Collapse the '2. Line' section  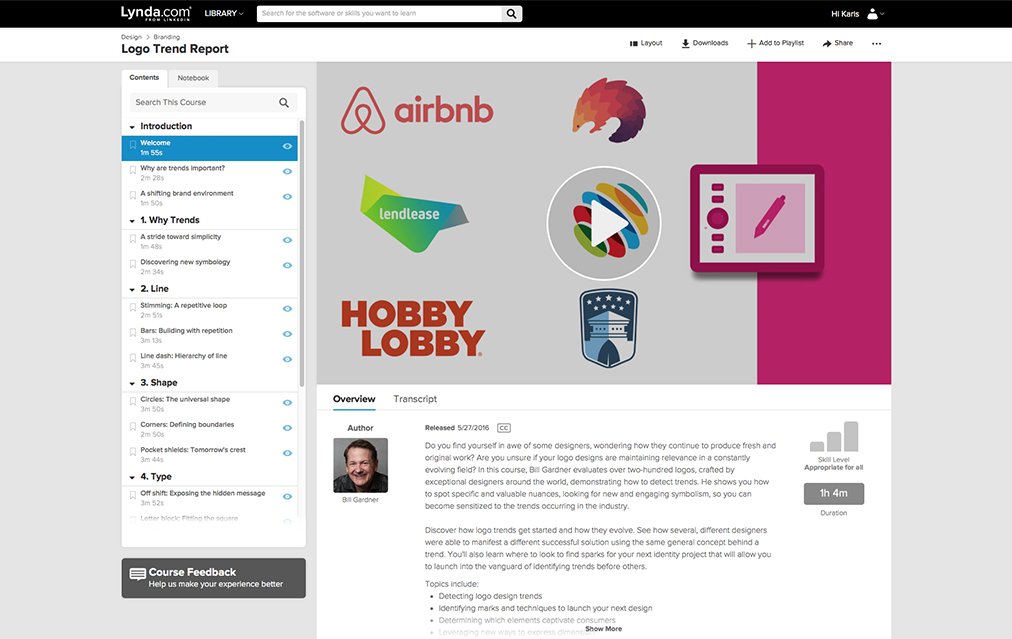pos(132,290)
